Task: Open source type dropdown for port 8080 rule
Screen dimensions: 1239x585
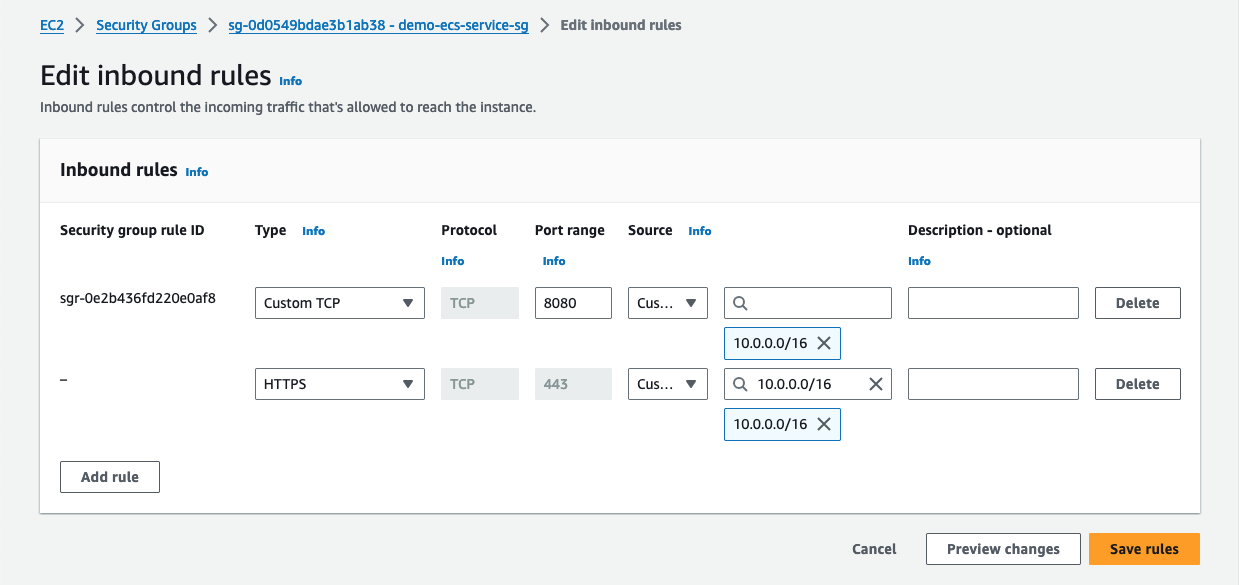Action: (667, 303)
